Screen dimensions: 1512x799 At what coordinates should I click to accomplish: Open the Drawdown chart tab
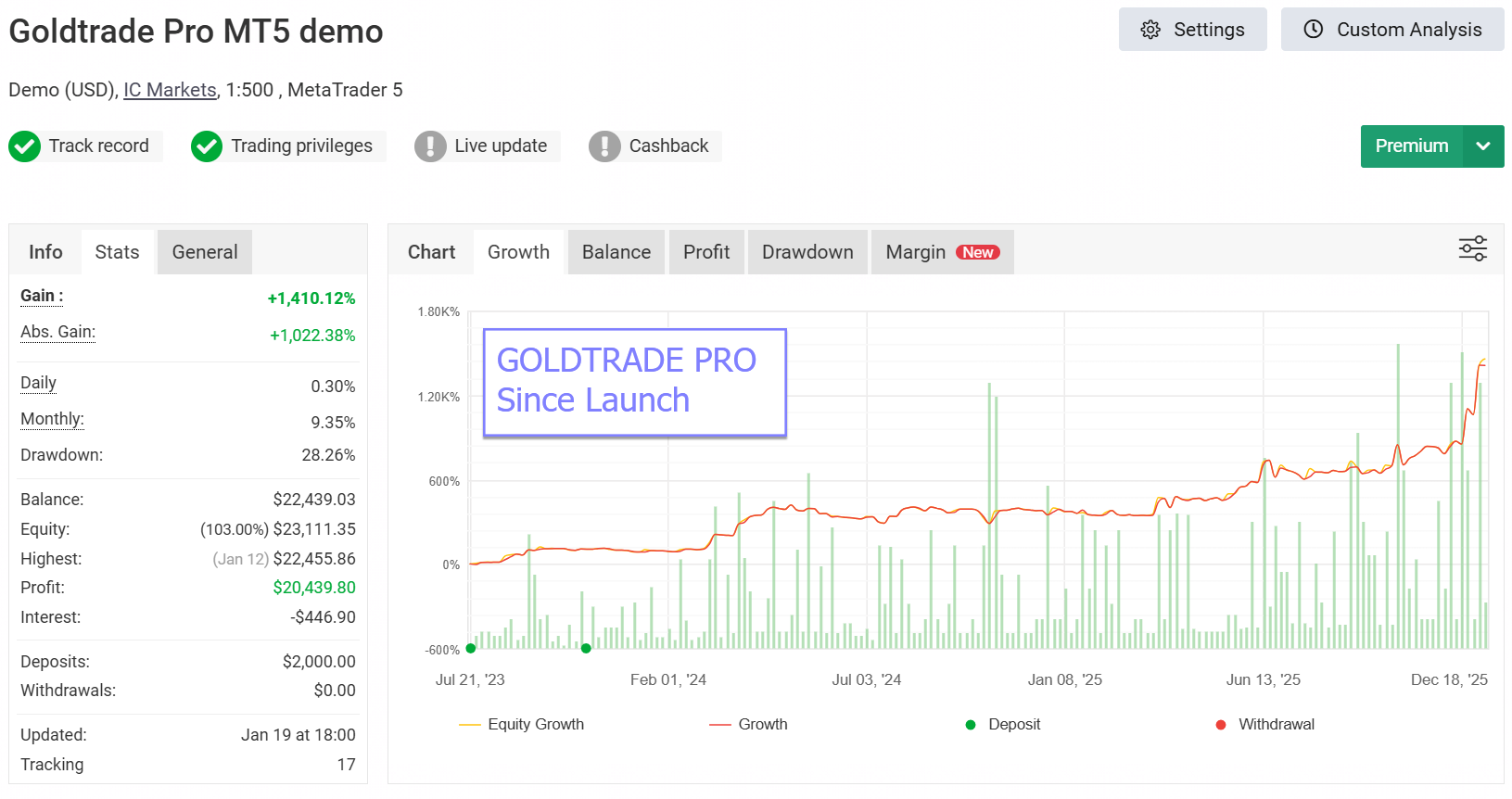click(807, 252)
